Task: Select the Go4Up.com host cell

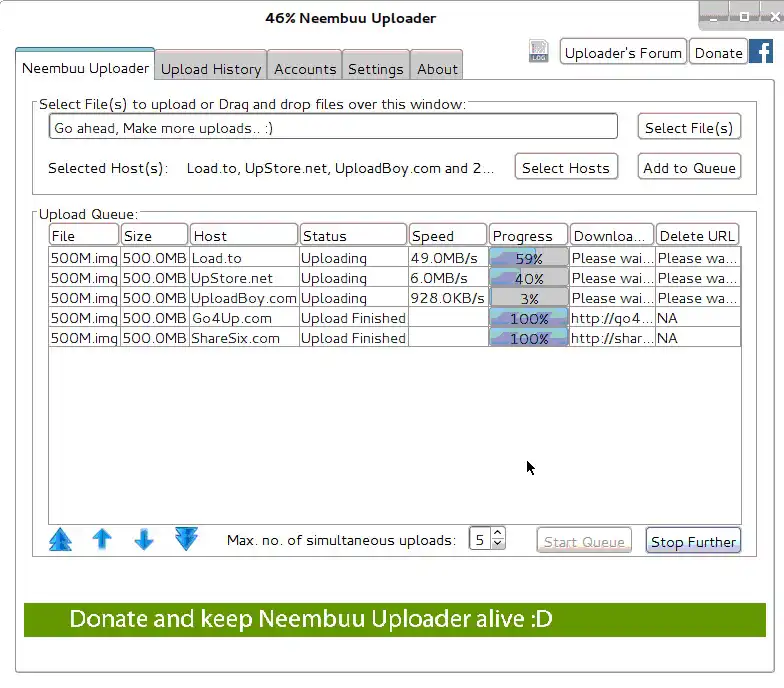Action: (x=244, y=318)
